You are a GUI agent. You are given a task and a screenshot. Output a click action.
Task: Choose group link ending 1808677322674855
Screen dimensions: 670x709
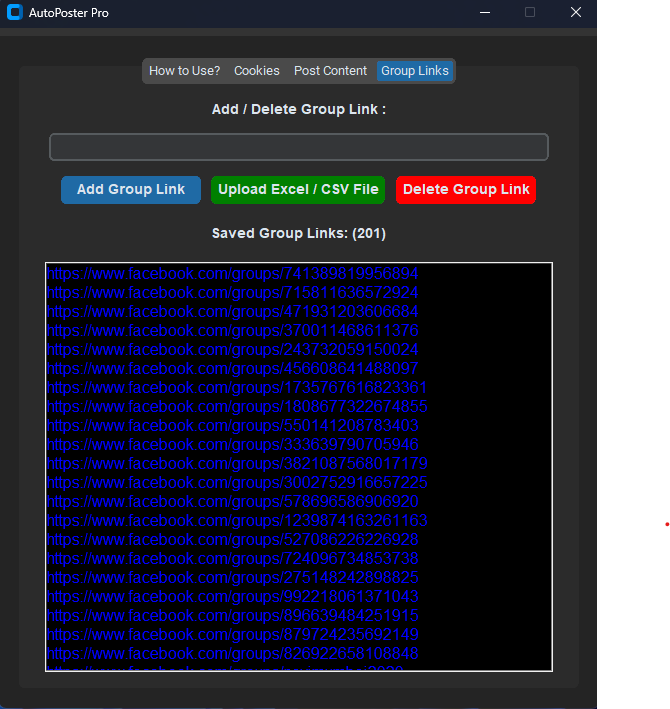(237, 406)
